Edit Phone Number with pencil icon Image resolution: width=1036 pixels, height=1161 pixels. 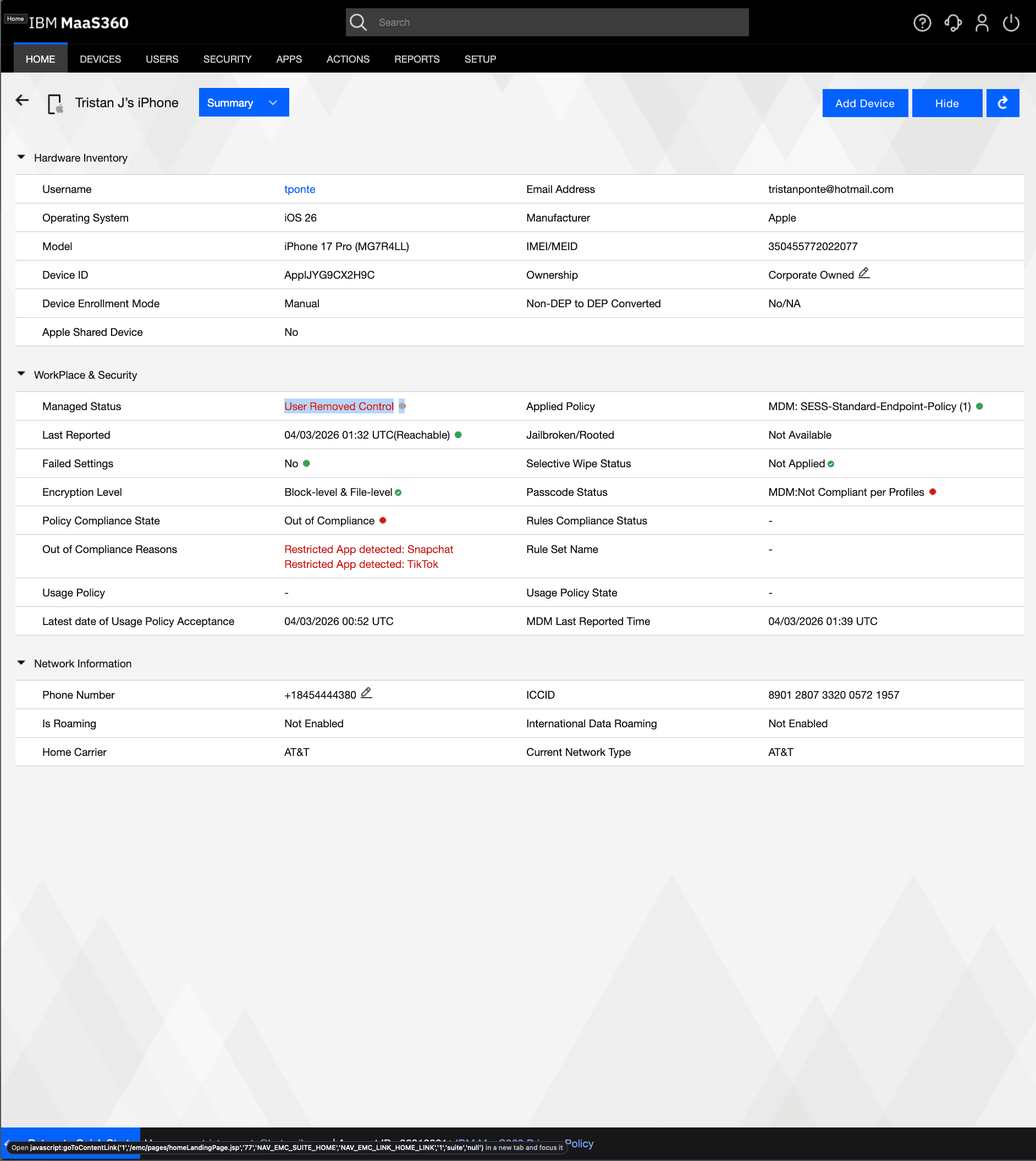click(367, 693)
